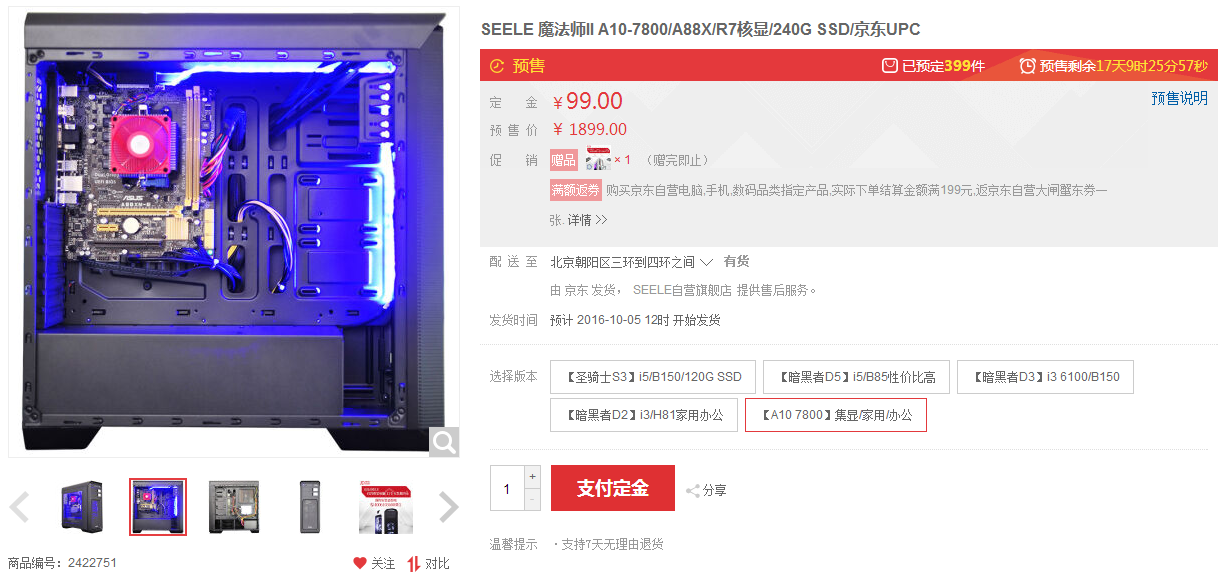Click the gift thumbnail next to 赠品
Screen dimensions: 1223x584
[x=598, y=159]
